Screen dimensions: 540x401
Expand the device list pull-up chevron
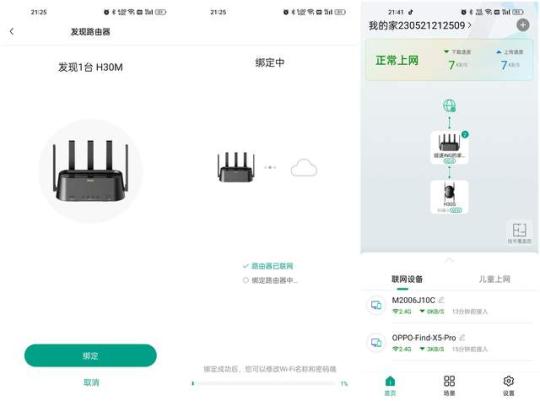pyautogui.click(x=449, y=260)
